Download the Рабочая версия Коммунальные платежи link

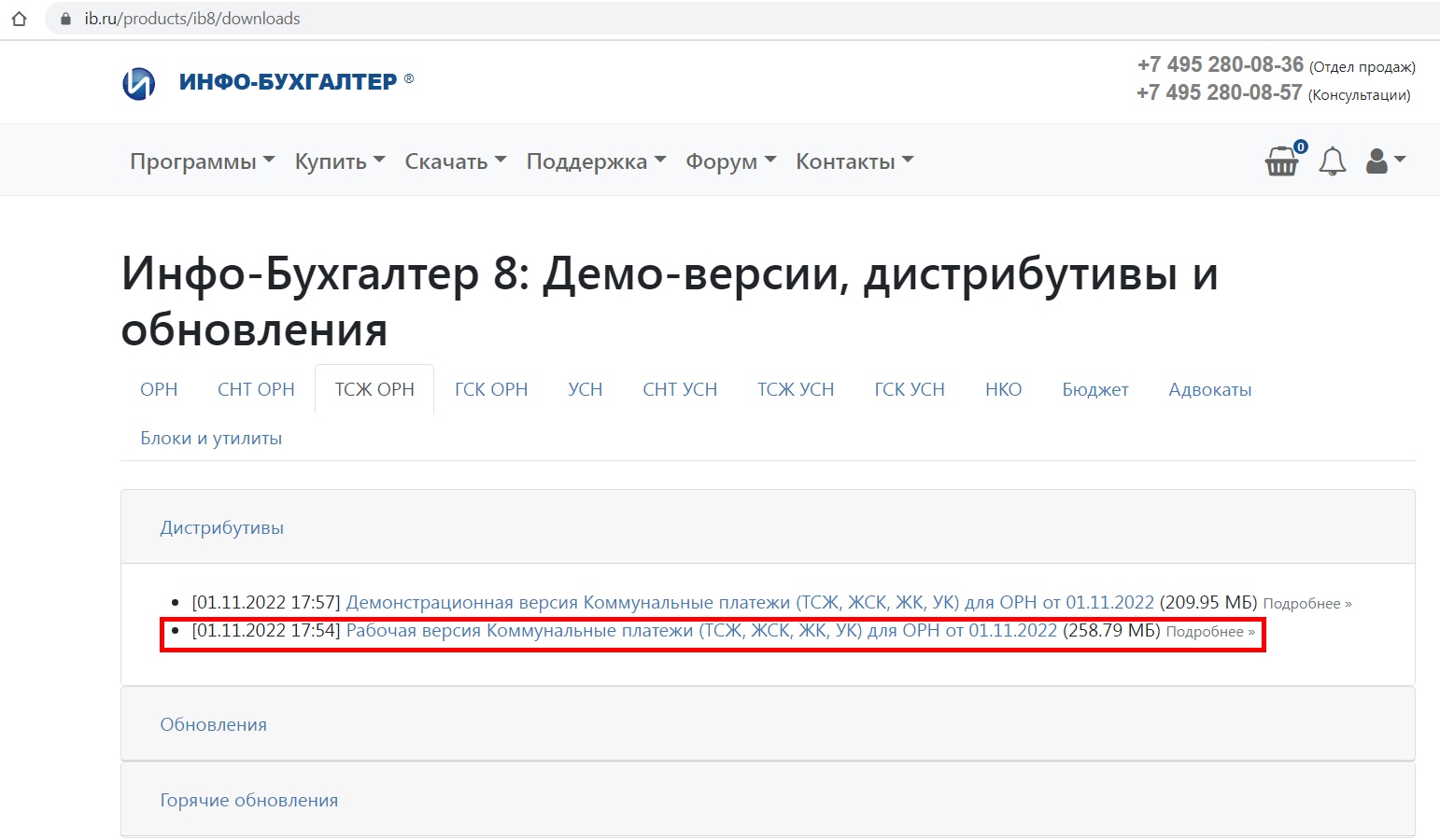point(701,631)
